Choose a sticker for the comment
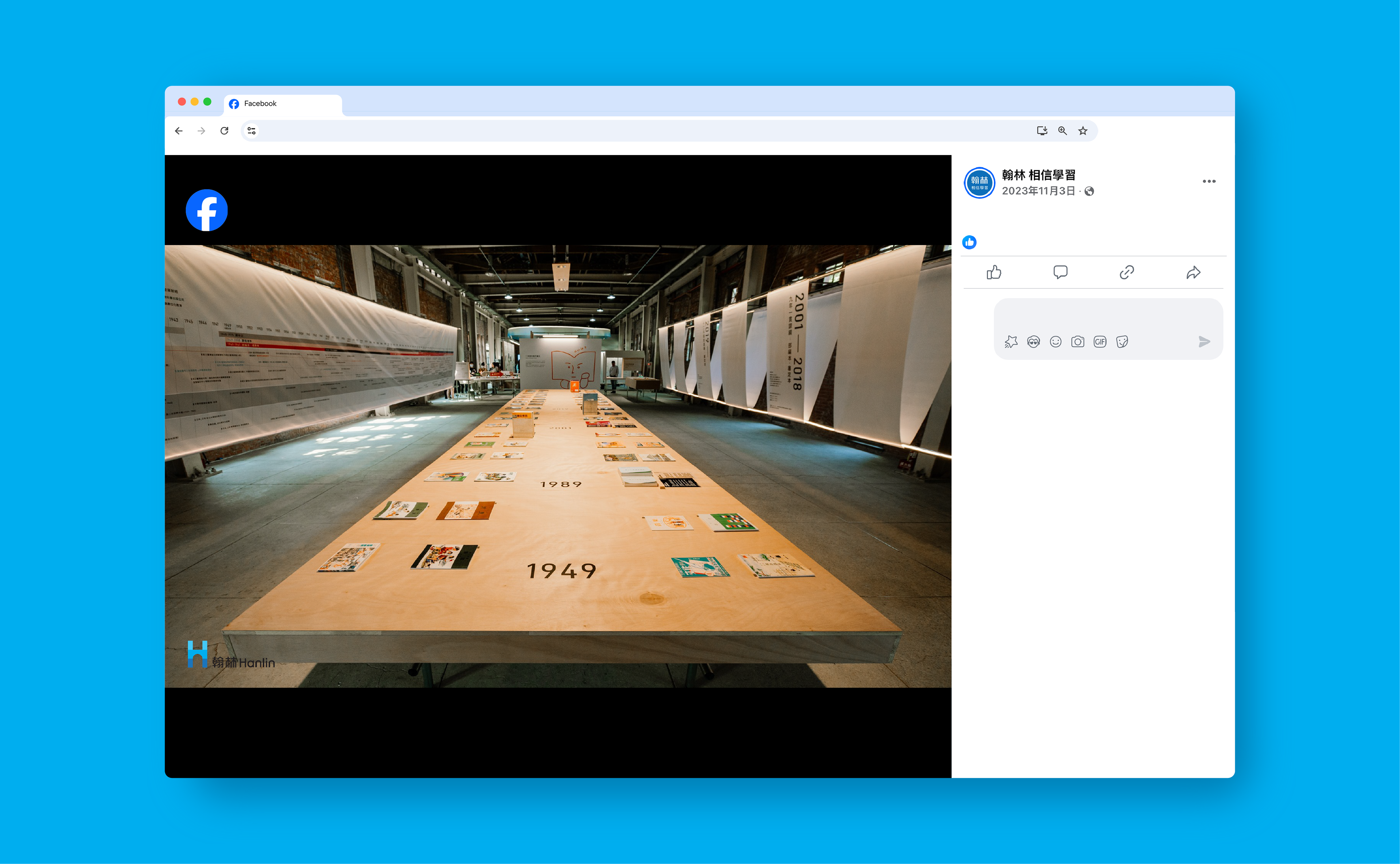Image resolution: width=1400 pixels, height=864 pixels. (1122, 342)
